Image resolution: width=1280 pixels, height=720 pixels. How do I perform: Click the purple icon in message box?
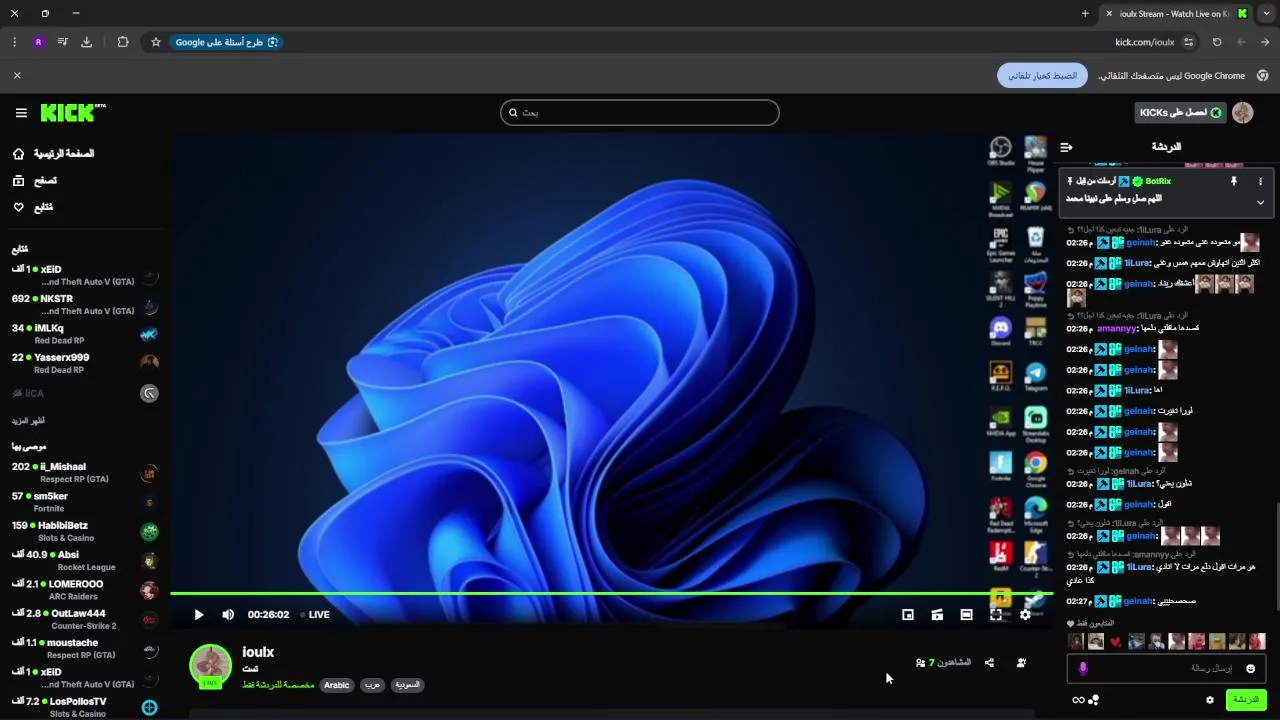tap(1083, 668)
